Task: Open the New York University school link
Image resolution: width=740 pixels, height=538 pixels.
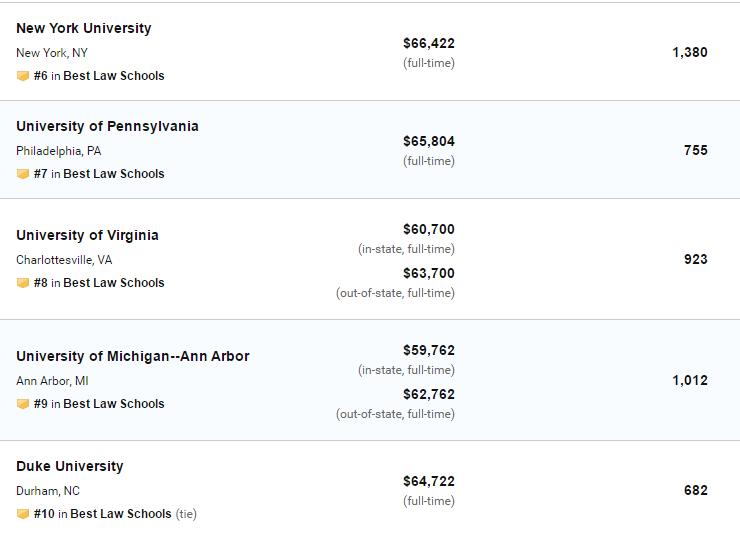Action: (84, 28)
